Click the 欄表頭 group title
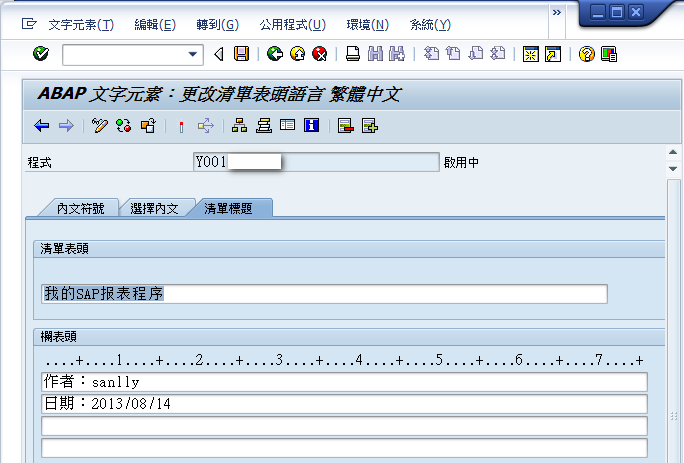 pyautogui.click(x=58, y=336)
